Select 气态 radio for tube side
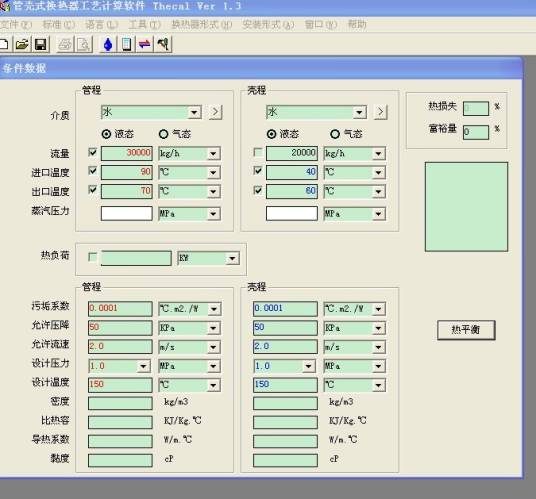Viewport: 536px width, 499px height. point(163,134)
